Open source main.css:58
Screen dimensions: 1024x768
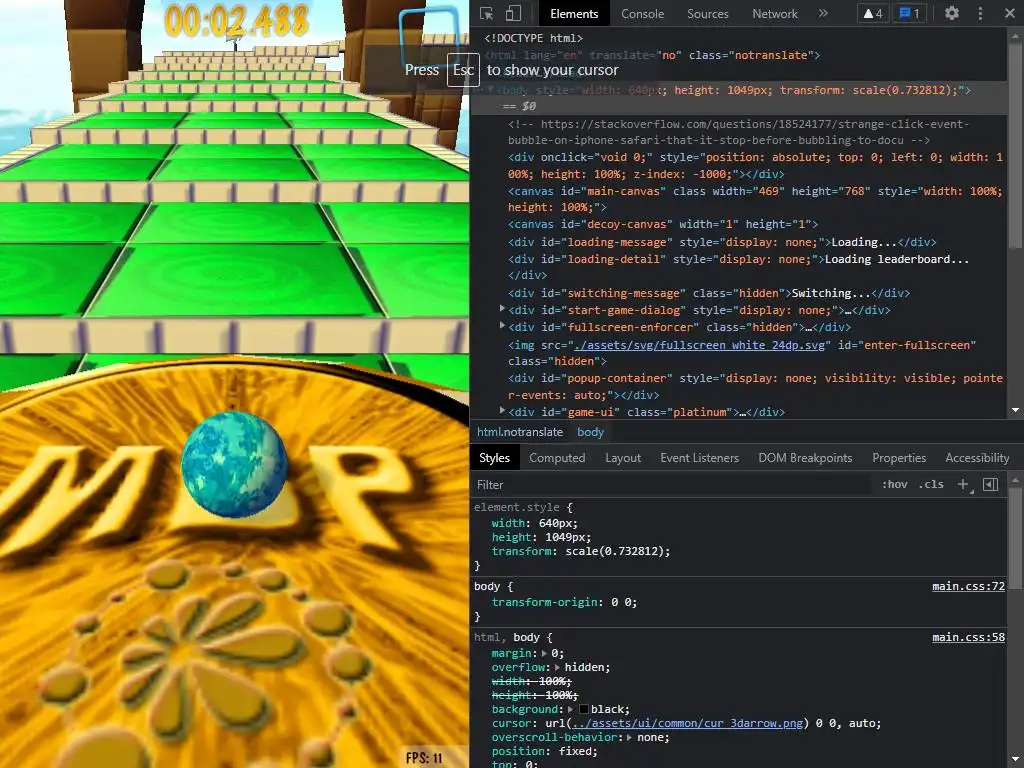point(968,637)
